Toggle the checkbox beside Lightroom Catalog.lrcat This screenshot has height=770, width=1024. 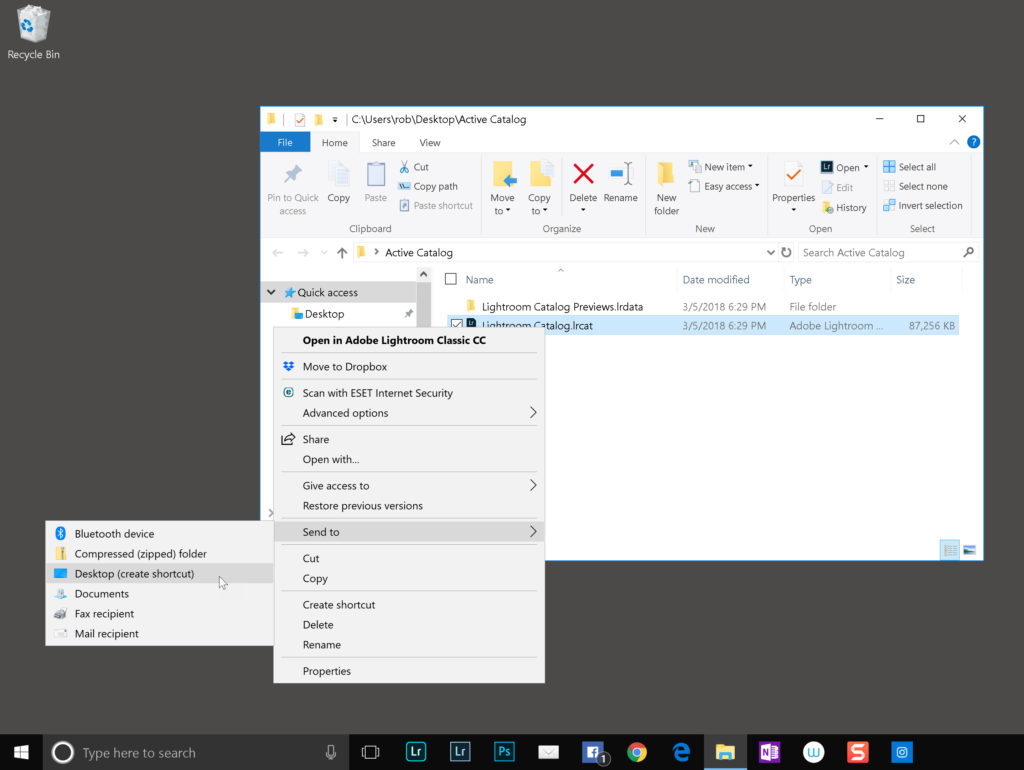456,325
